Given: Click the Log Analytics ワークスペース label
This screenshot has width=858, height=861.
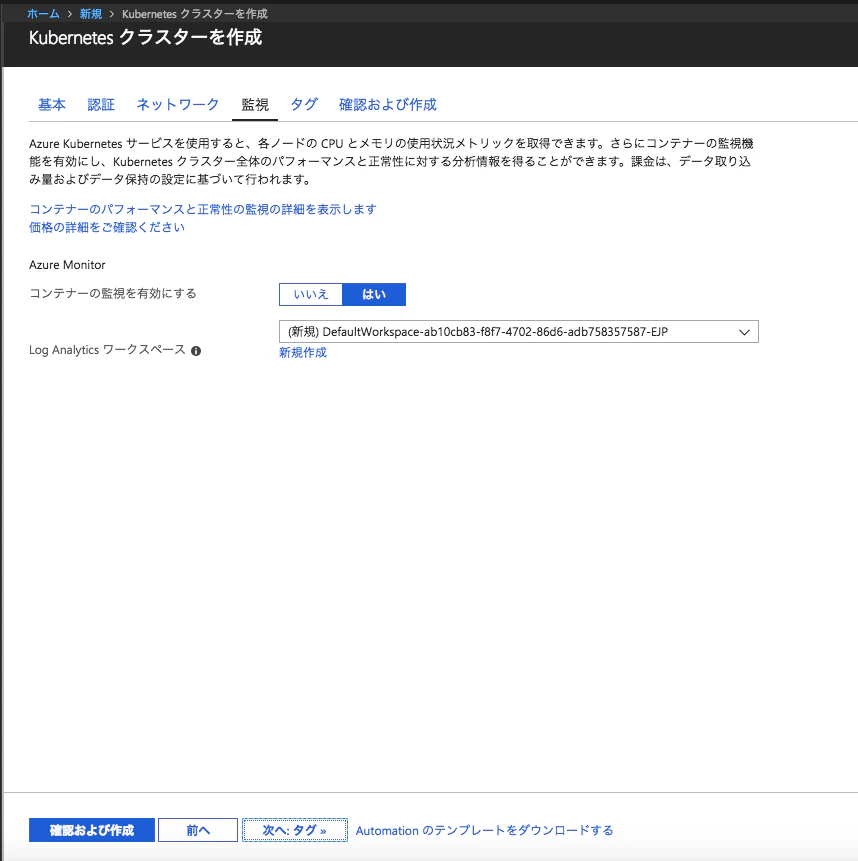Looking at the screenshot, I should click(107, 350).
